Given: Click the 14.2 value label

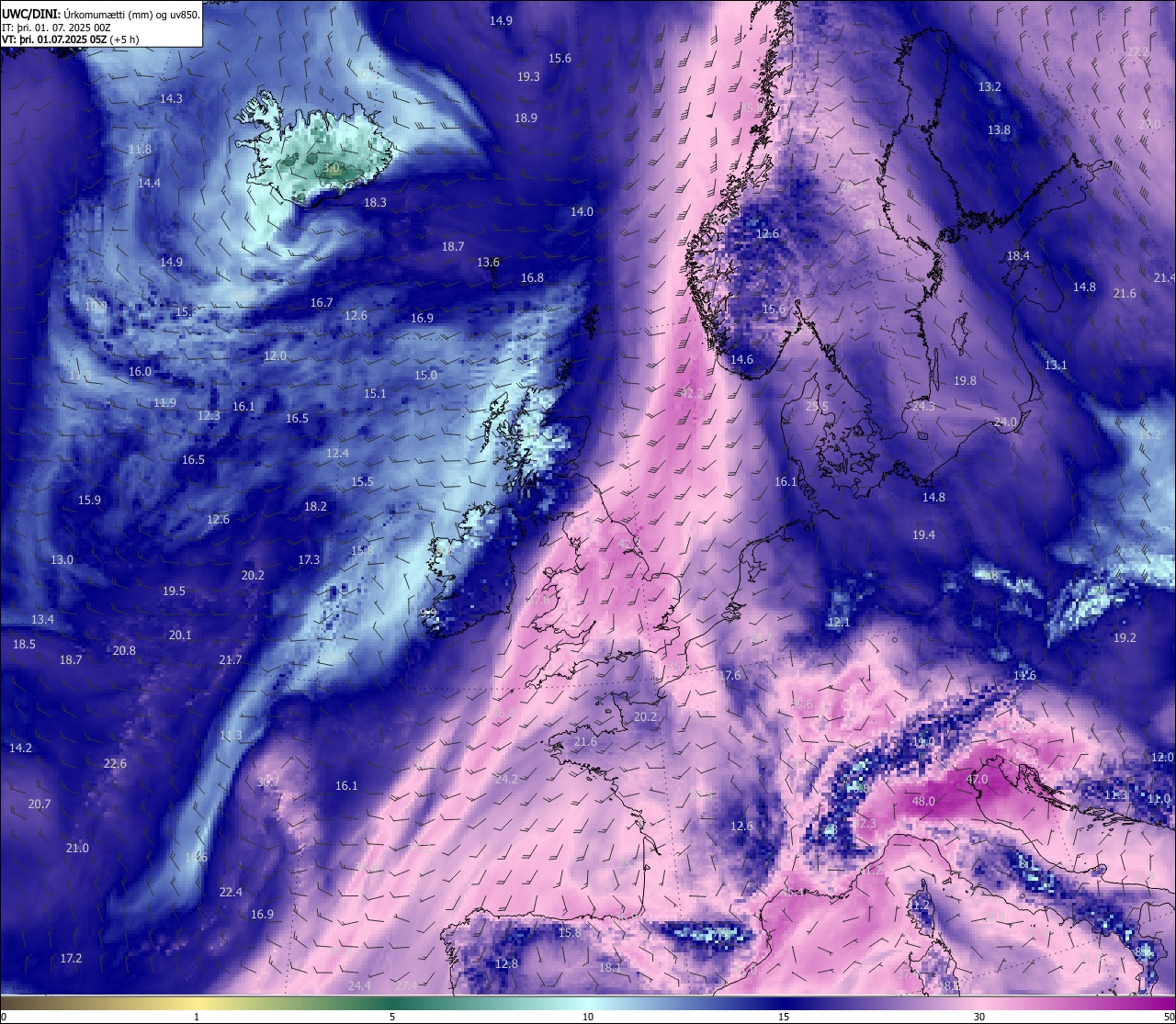Looking at the screenshot, I should pos(20,748).
